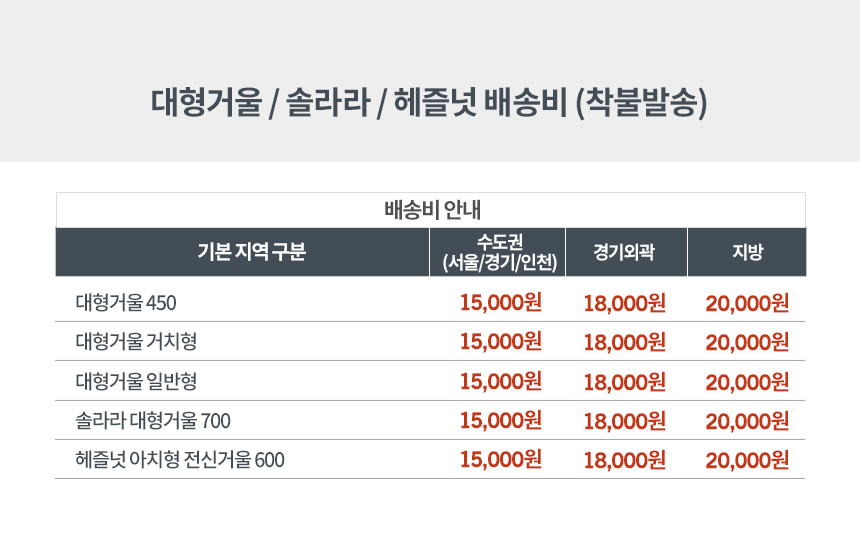Click the page title about 착불발송 배송비

(x=429, y=103)
